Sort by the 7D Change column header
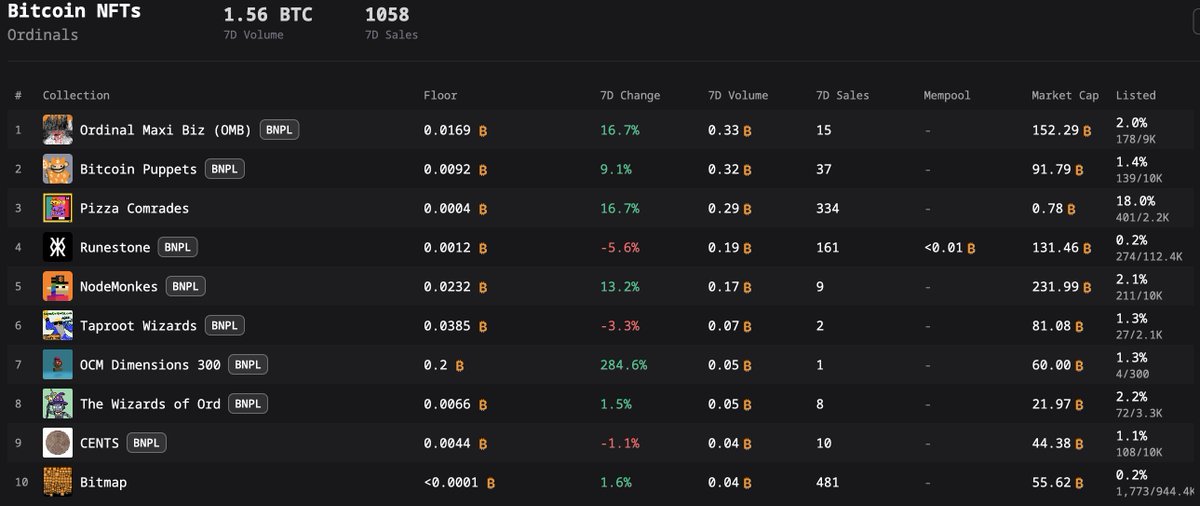Screen dimensions: 1200x506 630,95
